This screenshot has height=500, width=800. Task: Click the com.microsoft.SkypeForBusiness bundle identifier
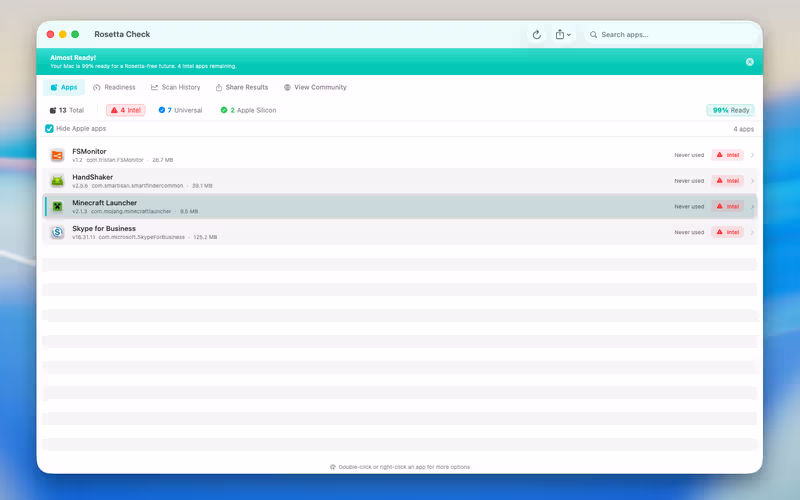coord(142,237)
